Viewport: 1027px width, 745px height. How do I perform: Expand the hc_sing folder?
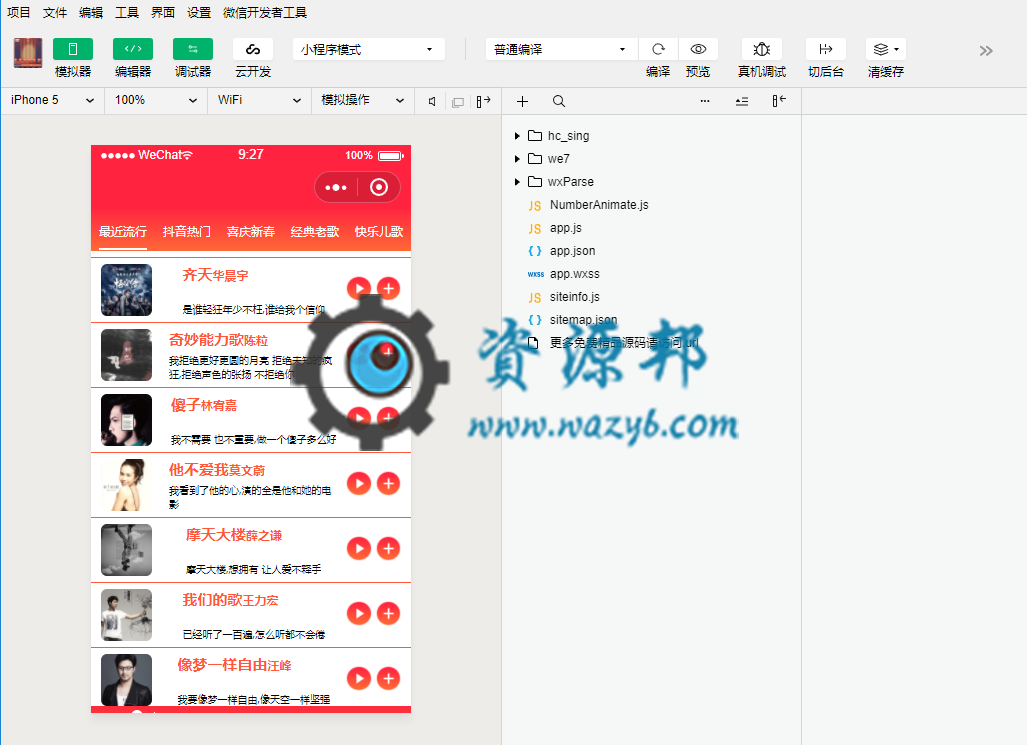(x=517, y=136)
